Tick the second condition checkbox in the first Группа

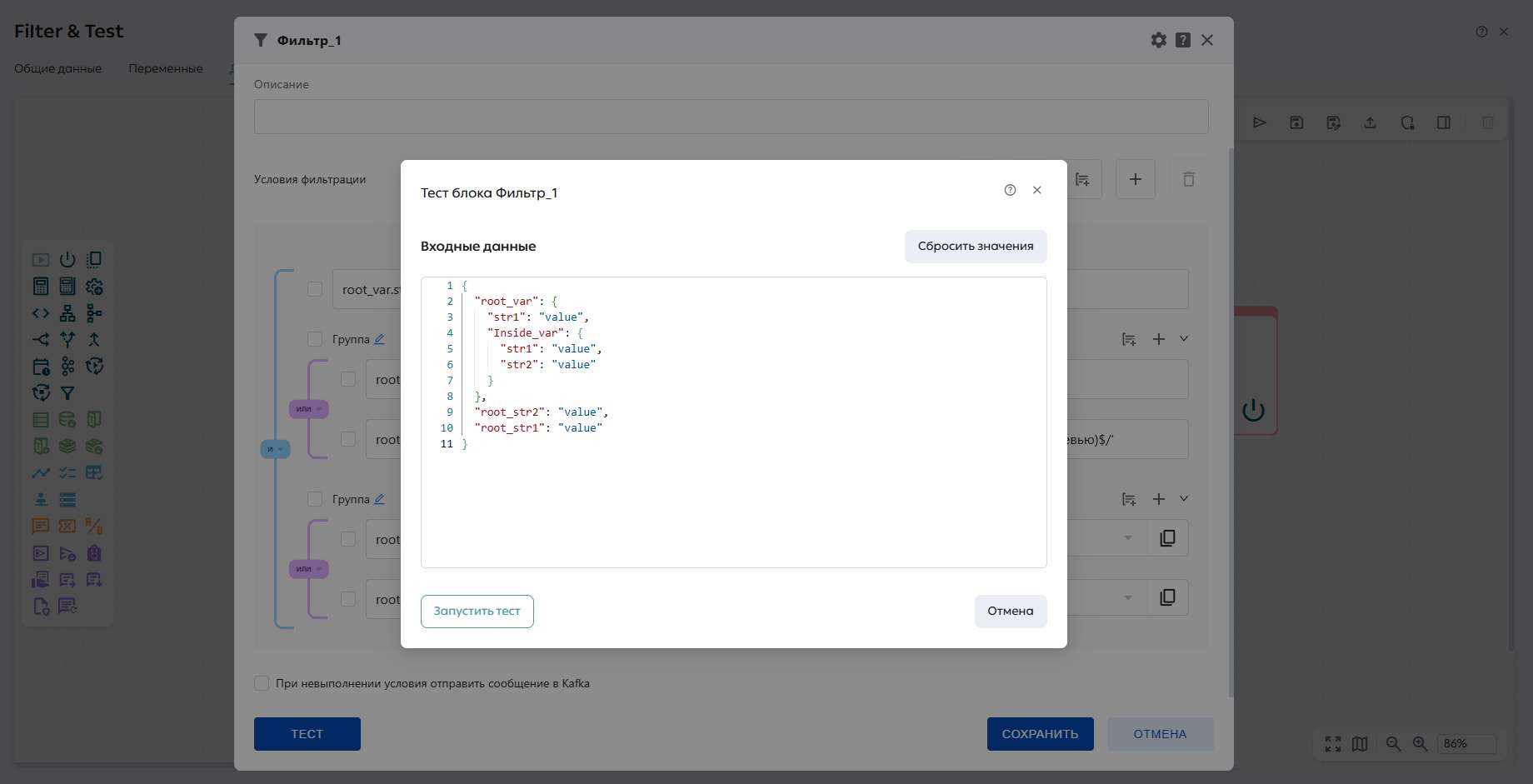click(348, 439)
